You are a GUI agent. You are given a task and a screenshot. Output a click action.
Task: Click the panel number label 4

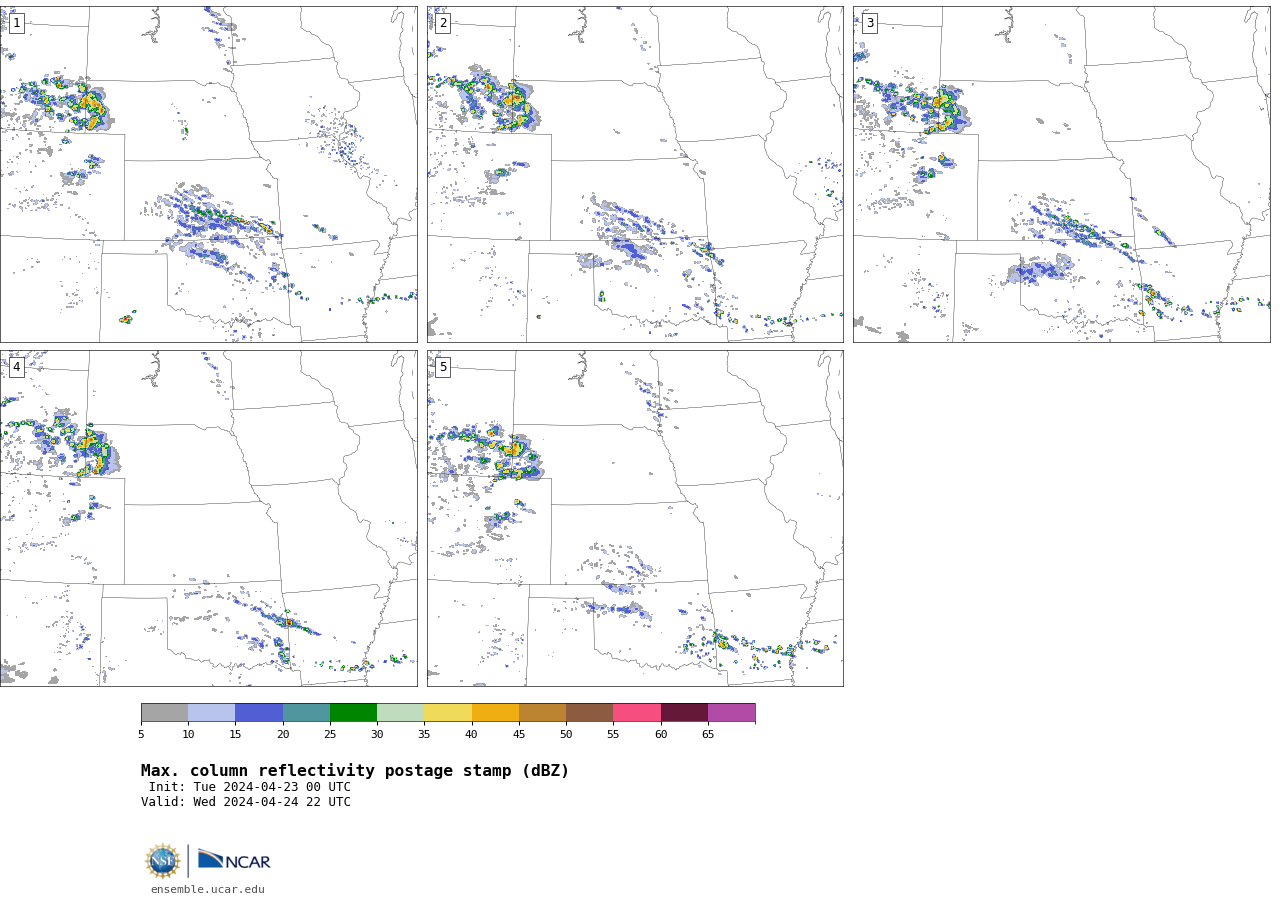[x=16, y=367]
